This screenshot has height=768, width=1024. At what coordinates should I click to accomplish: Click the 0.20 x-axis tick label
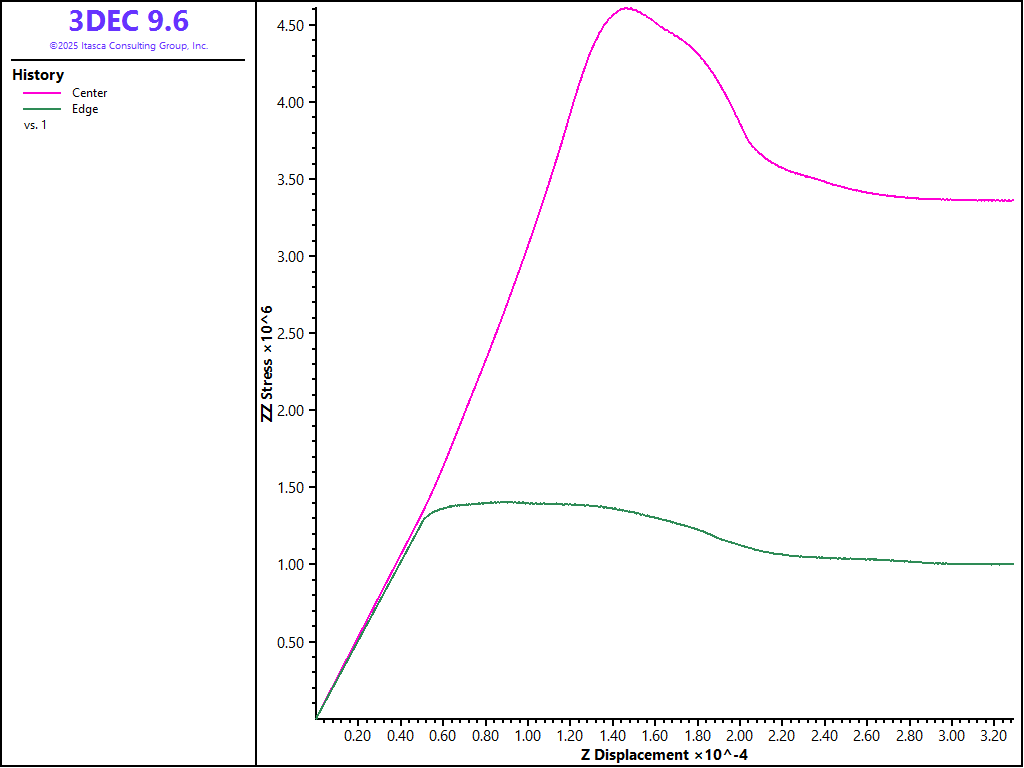coord(357,736)
